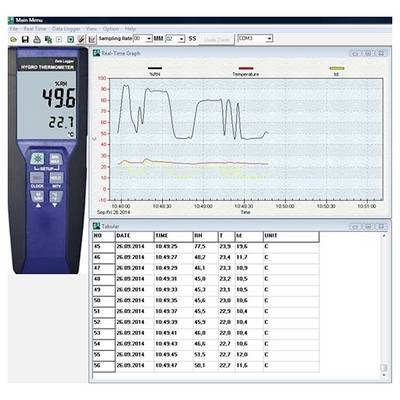
Task: Click the Tabular scrollbar up arrow
Action: [x=384, y=236]
